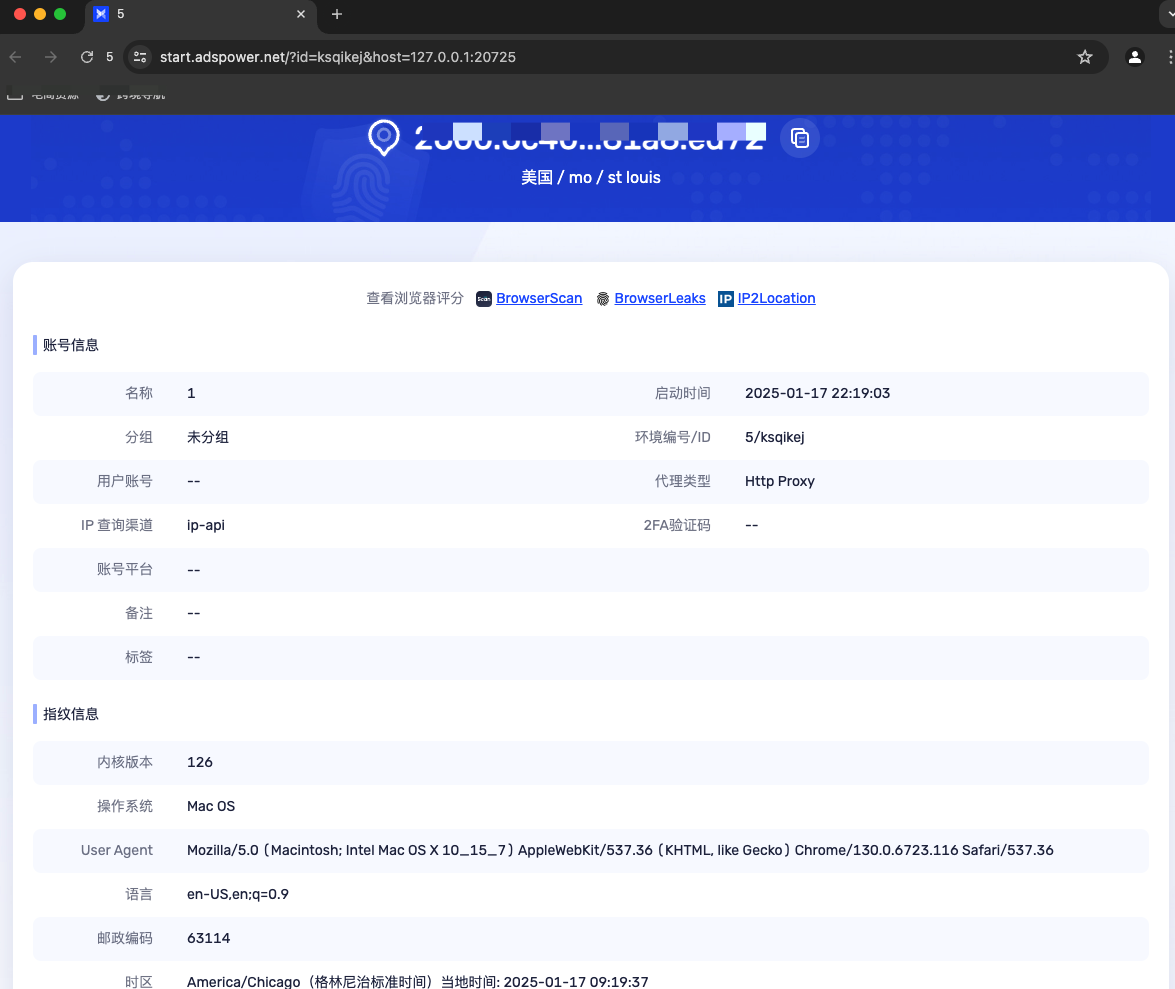Open the browser profile avatar icon
Image resolution: width=1175 pixels, height=989 pixels.
pos(1135,57)
